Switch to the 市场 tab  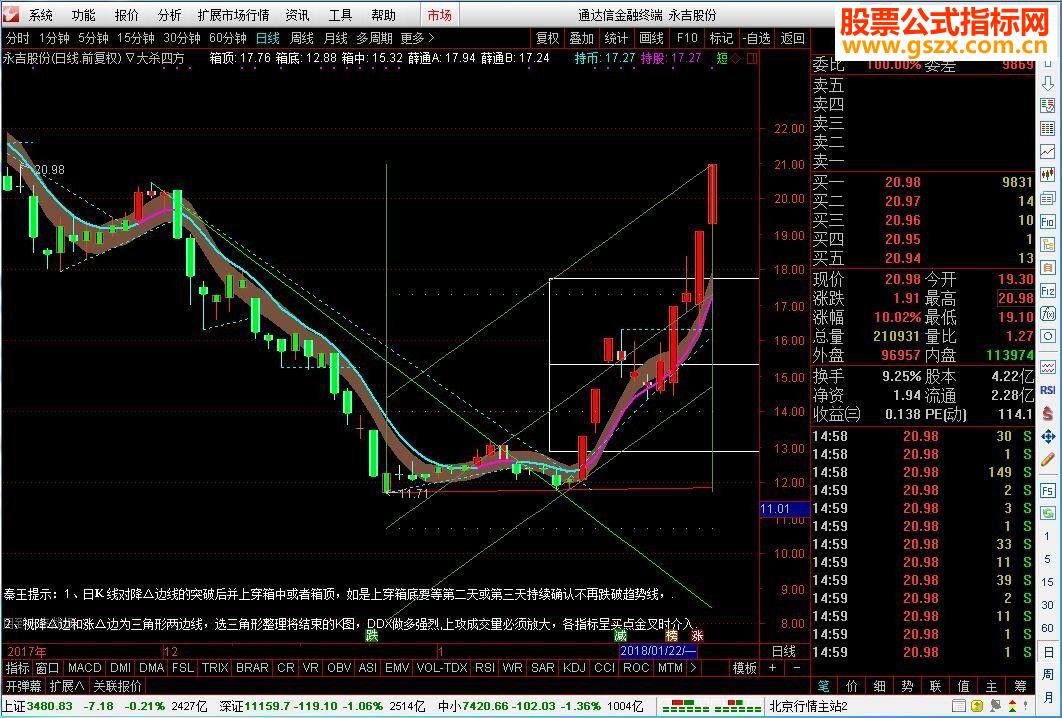(440, 15)
